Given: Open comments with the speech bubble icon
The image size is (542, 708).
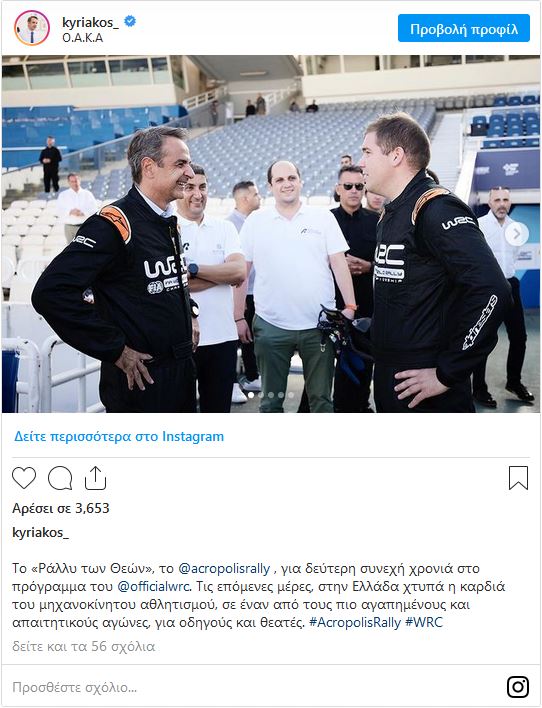Looking at the screenshot, I should click(60, 478).
